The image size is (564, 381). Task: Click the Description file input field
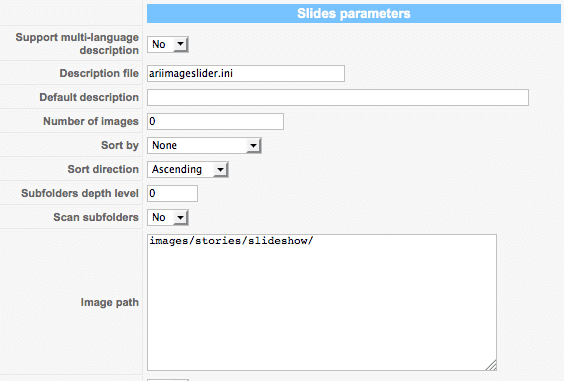(246, 73)
